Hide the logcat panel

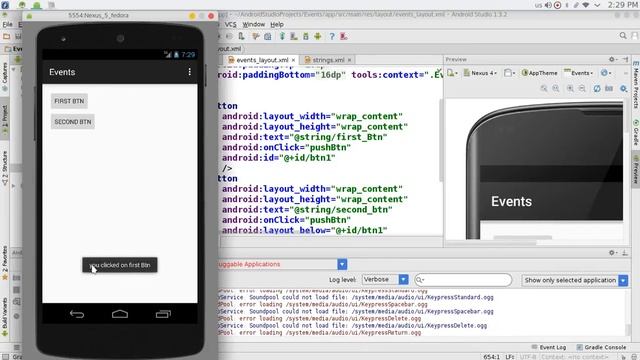[625, 253]
